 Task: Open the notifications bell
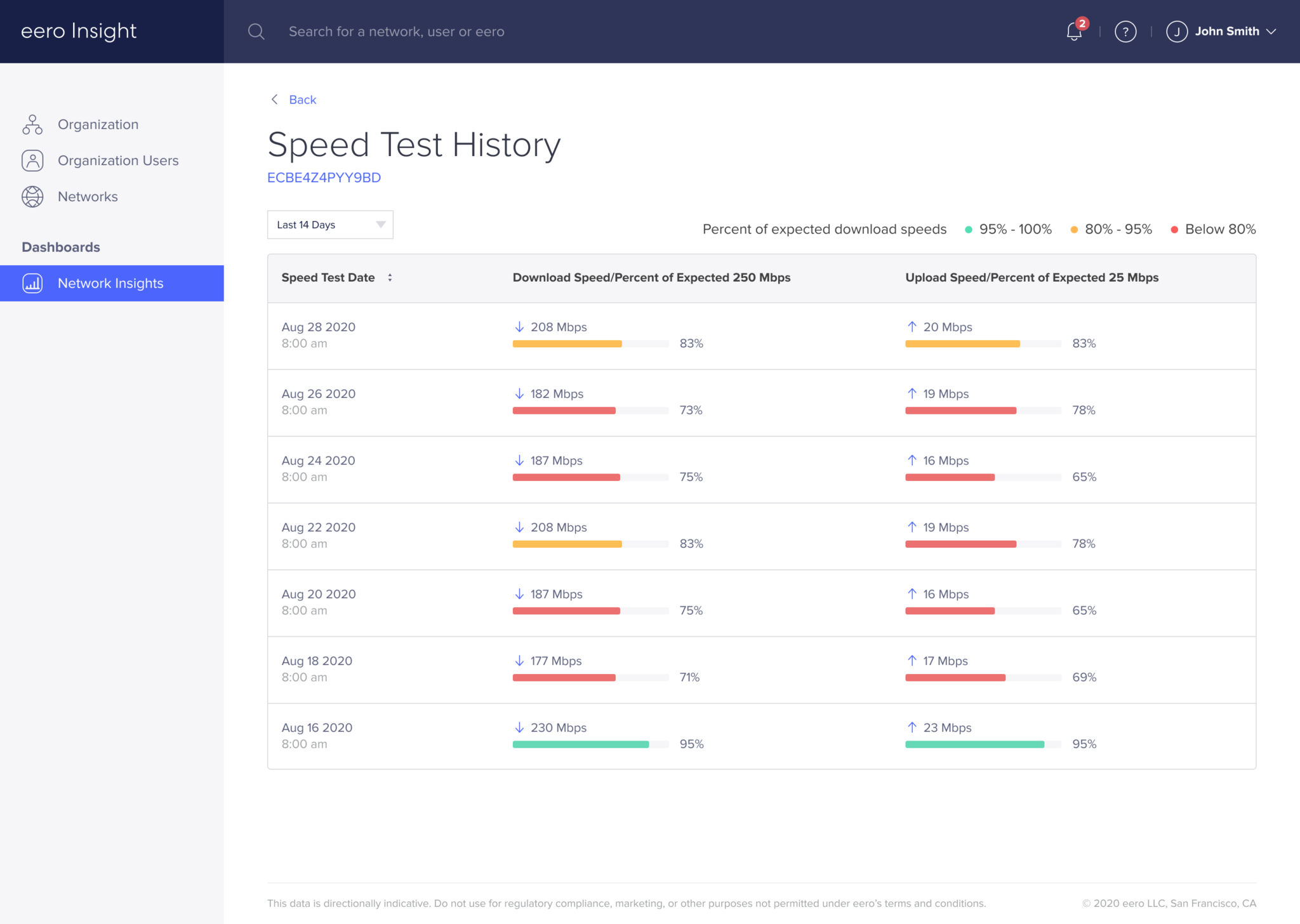click(x=1074, y=31)
